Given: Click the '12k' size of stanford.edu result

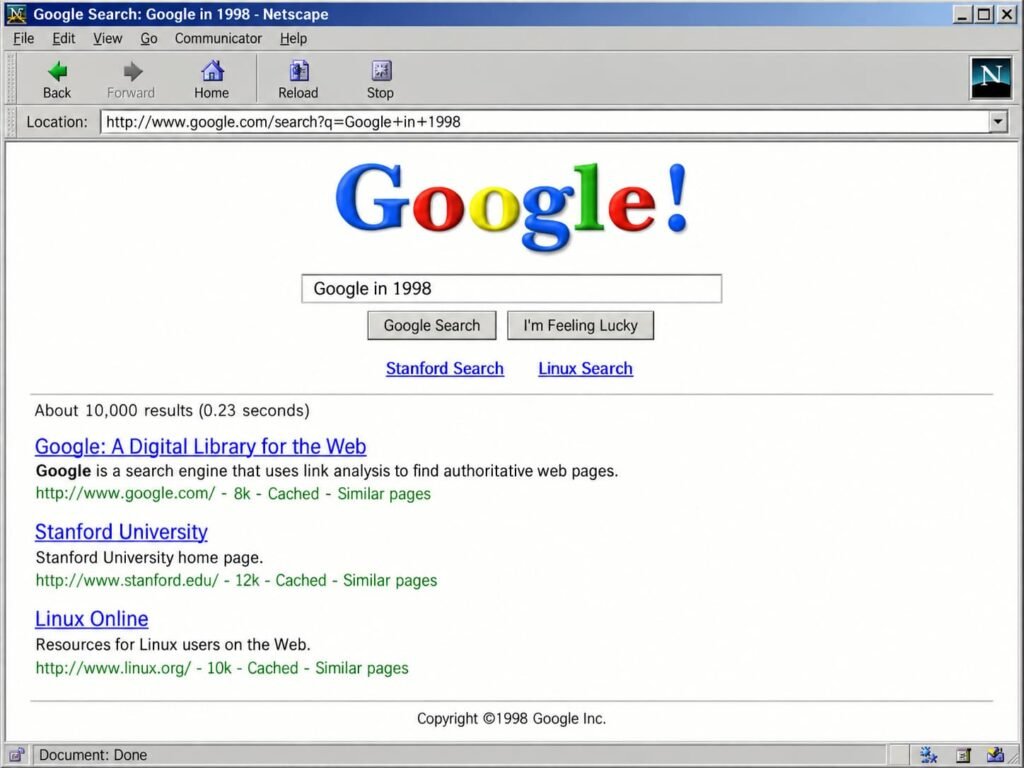Looking at the screenshot, I should click(x=248, y=581).
